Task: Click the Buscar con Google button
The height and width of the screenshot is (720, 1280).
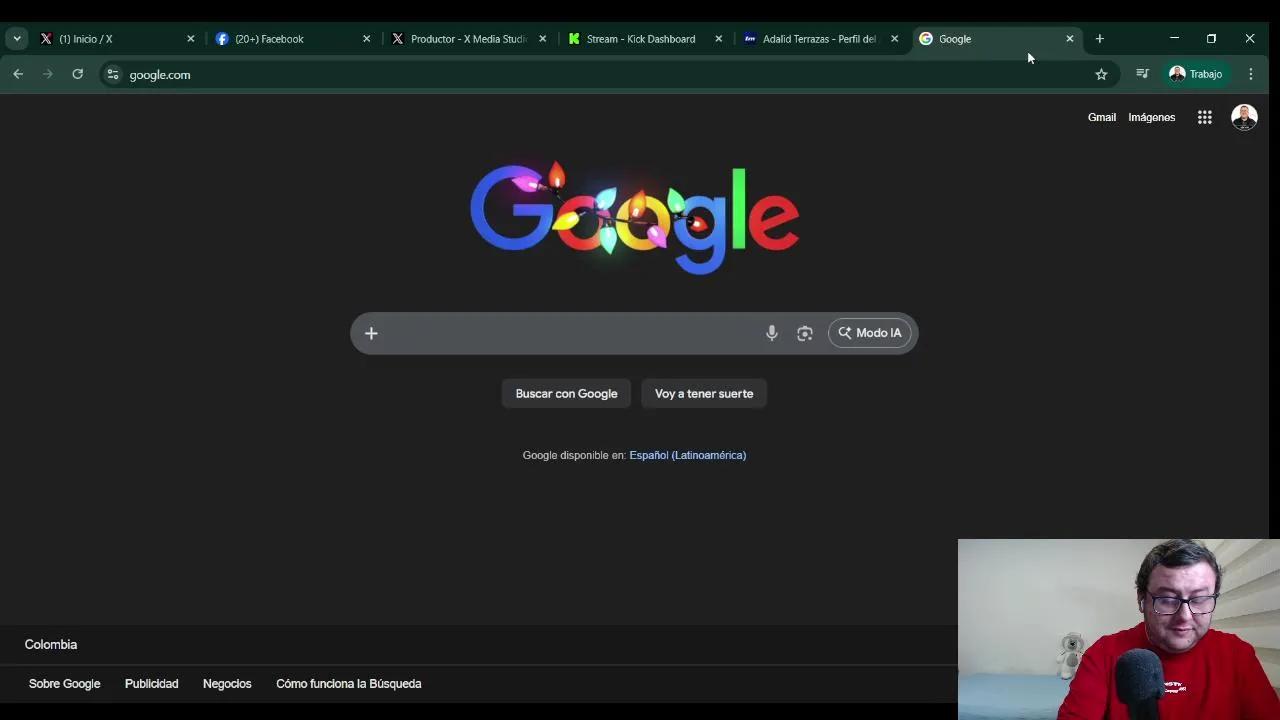Action: pos(566,393)
